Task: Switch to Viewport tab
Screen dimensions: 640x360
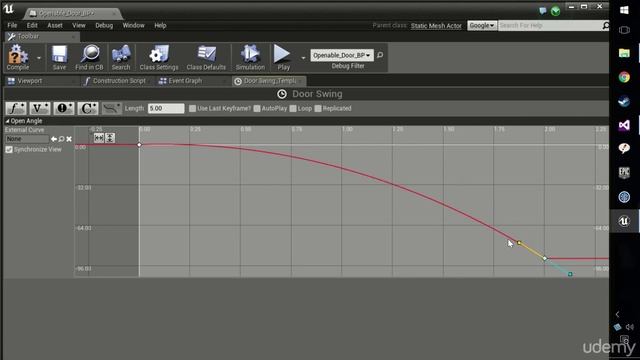Action: click(x=41, y=81)
